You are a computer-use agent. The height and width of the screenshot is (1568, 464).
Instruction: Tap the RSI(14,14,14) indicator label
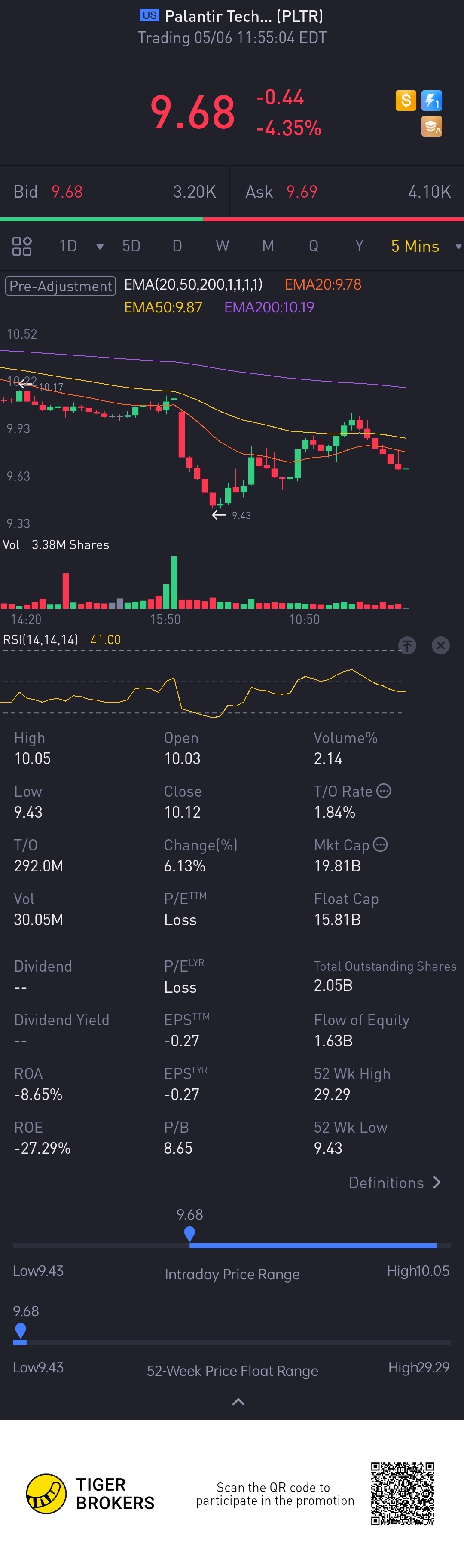40,640
